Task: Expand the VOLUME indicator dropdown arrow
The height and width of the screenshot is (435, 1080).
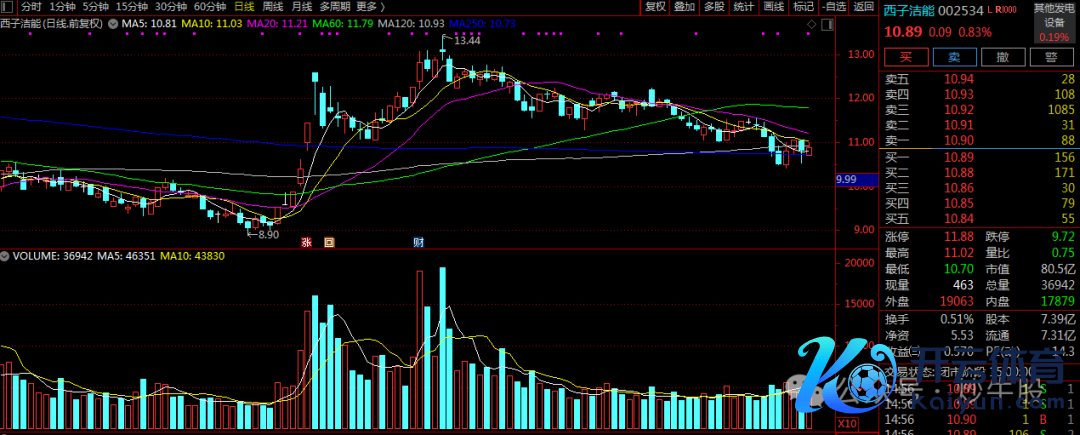Action: click(6, 256)
